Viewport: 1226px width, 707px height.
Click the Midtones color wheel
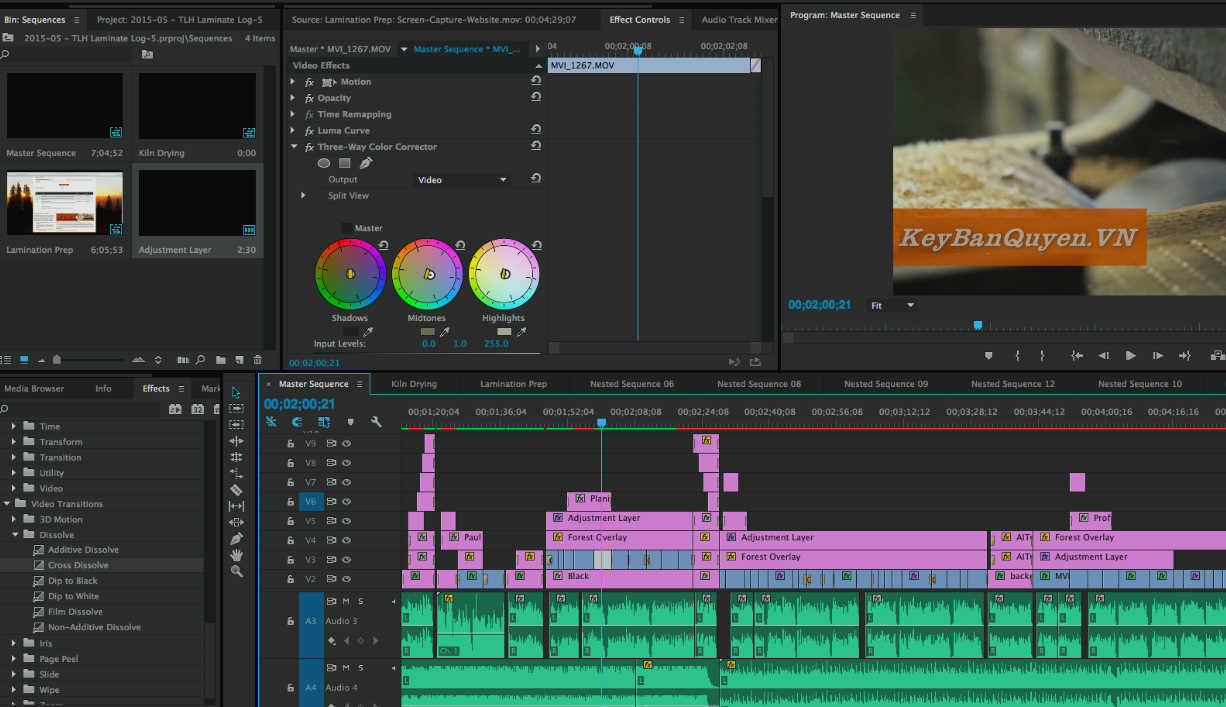coord(427,274)
